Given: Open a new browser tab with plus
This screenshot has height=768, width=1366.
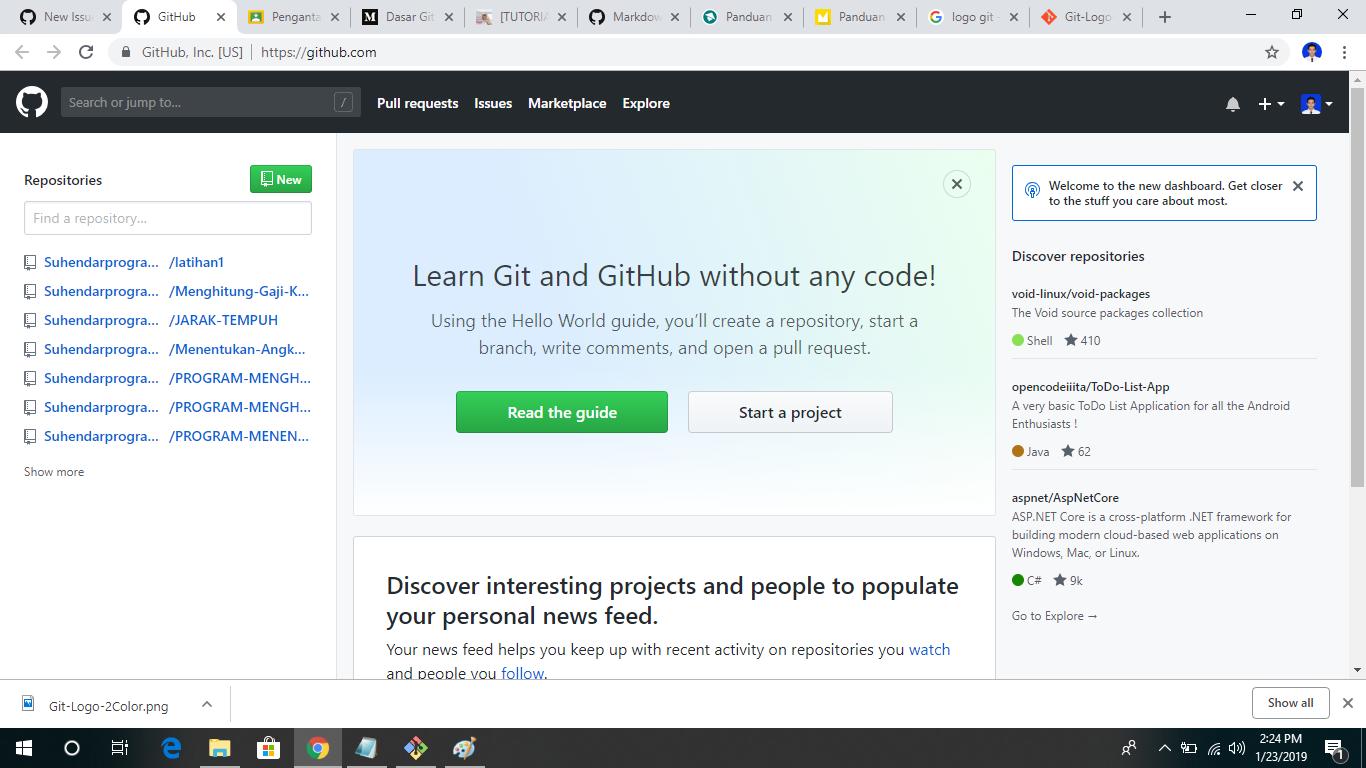Looking at the screenshot, I should 1165,17.
